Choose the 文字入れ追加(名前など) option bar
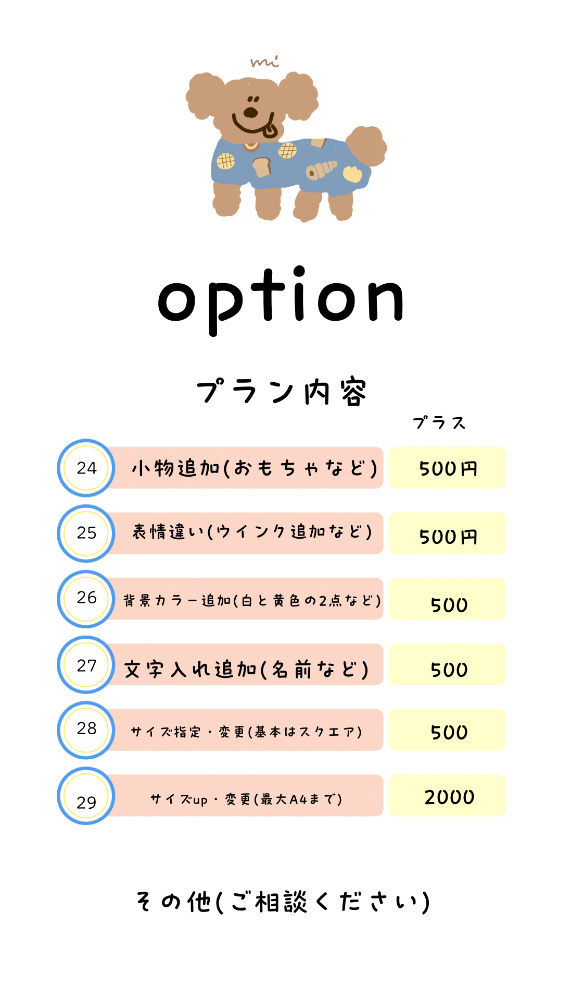 pos(248,665)
